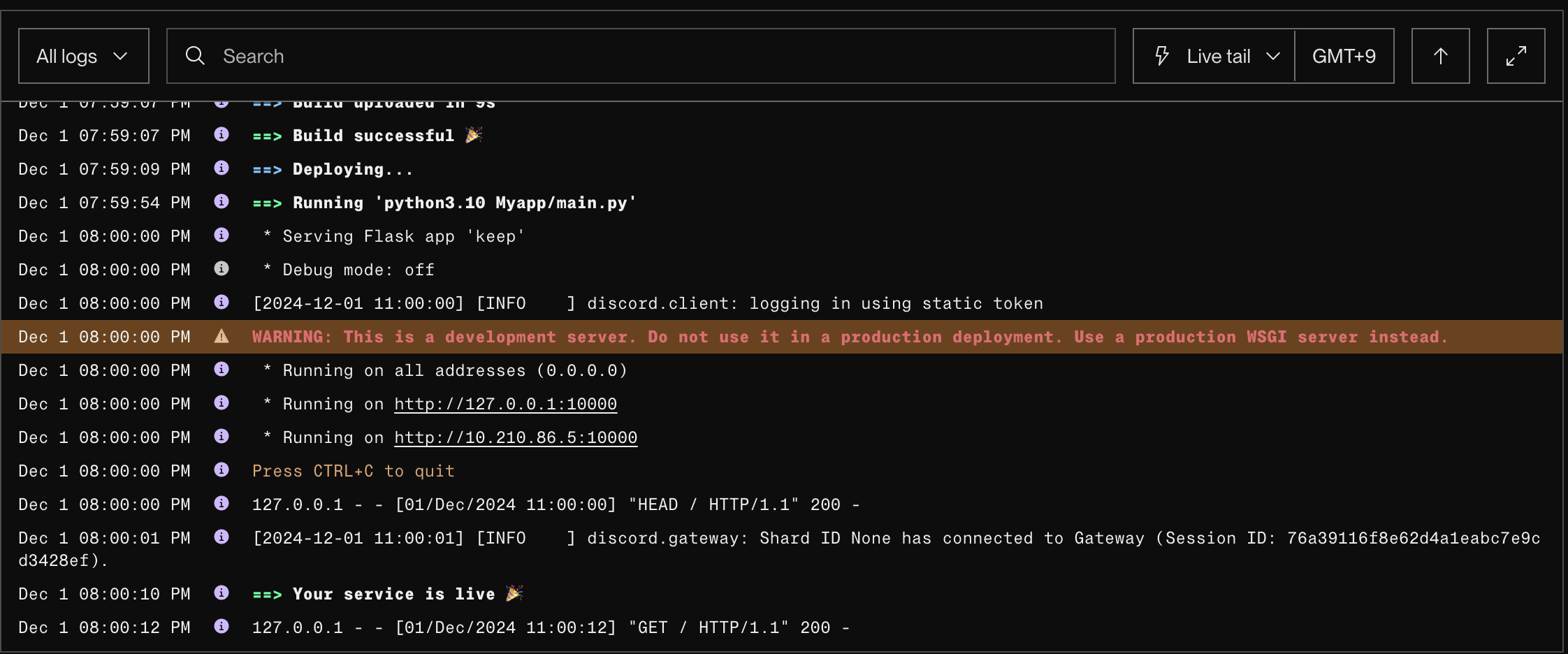The width and height of the screenshot is (1568, 654).
Task: Click the info icon on Build successful row
Action: pyautogui.click(x=222, y=134)
